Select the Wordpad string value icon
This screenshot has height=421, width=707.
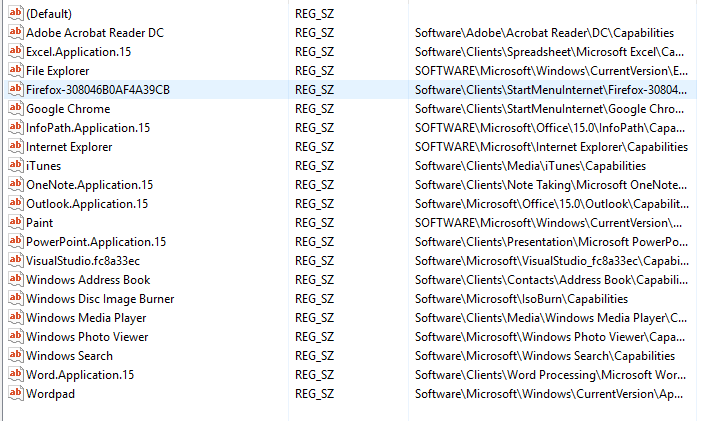coord(15,393)
